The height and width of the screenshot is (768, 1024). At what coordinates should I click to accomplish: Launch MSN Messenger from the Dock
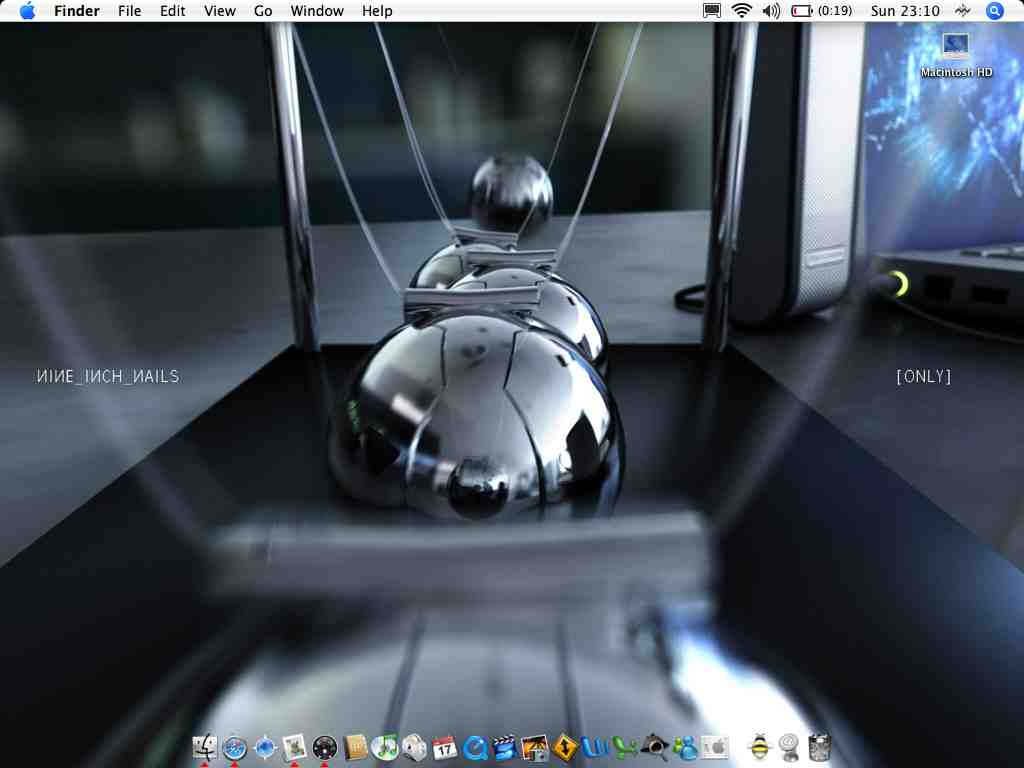click(684, 746)
